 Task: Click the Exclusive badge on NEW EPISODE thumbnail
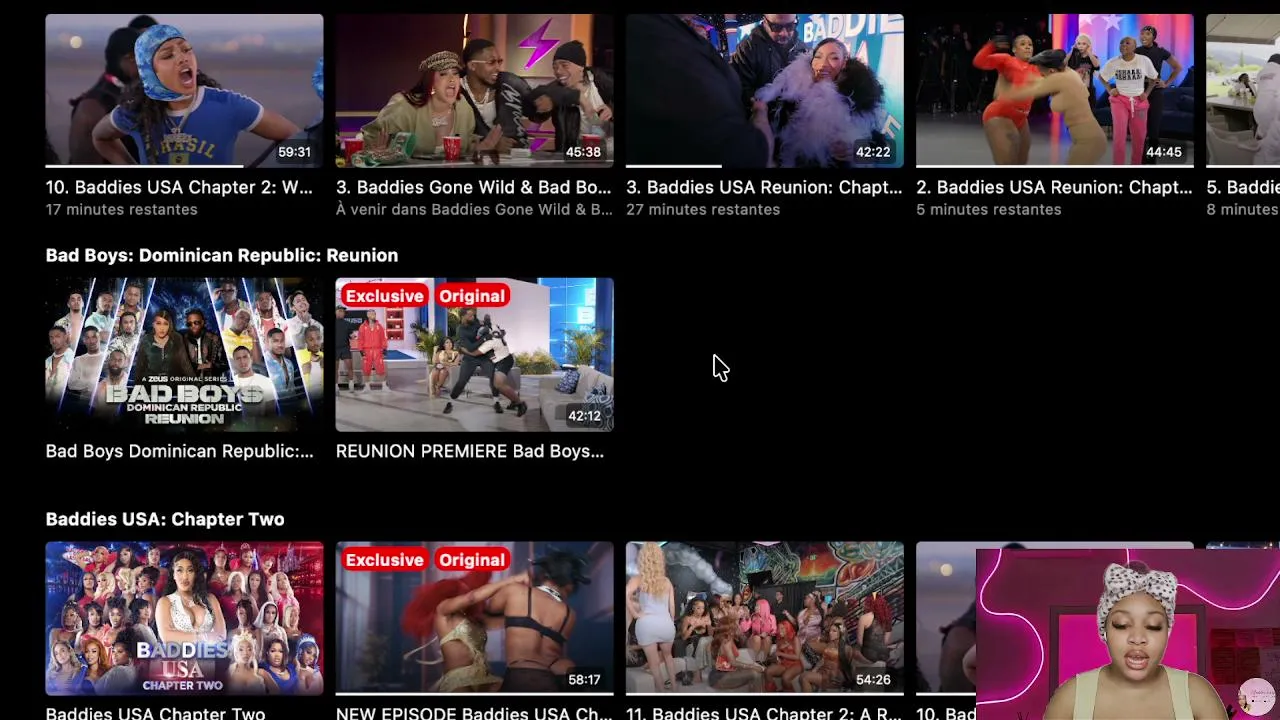point(384,560)
